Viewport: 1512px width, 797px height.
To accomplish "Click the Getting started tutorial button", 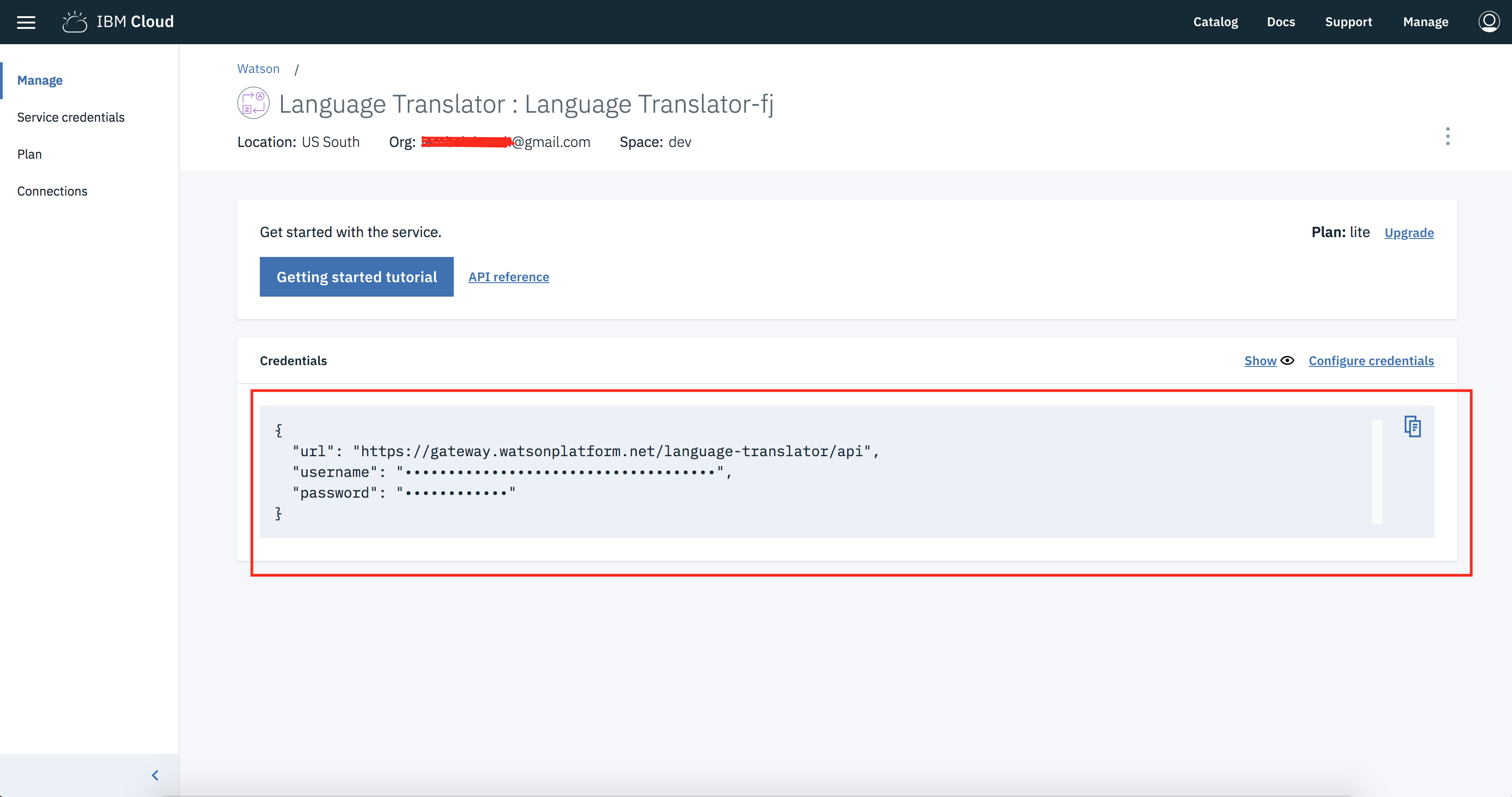I will point(357,277).
